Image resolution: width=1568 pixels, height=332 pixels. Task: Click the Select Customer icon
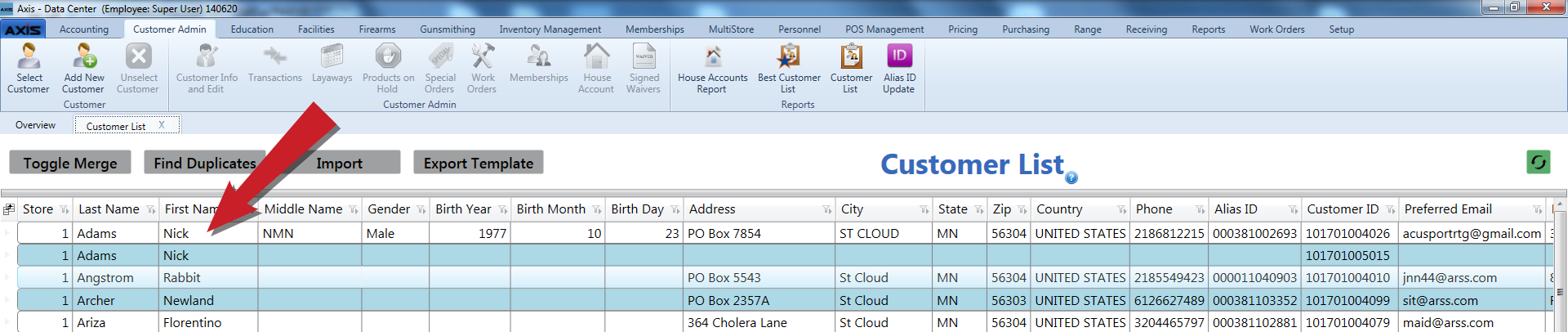click(x=29, y=68)
